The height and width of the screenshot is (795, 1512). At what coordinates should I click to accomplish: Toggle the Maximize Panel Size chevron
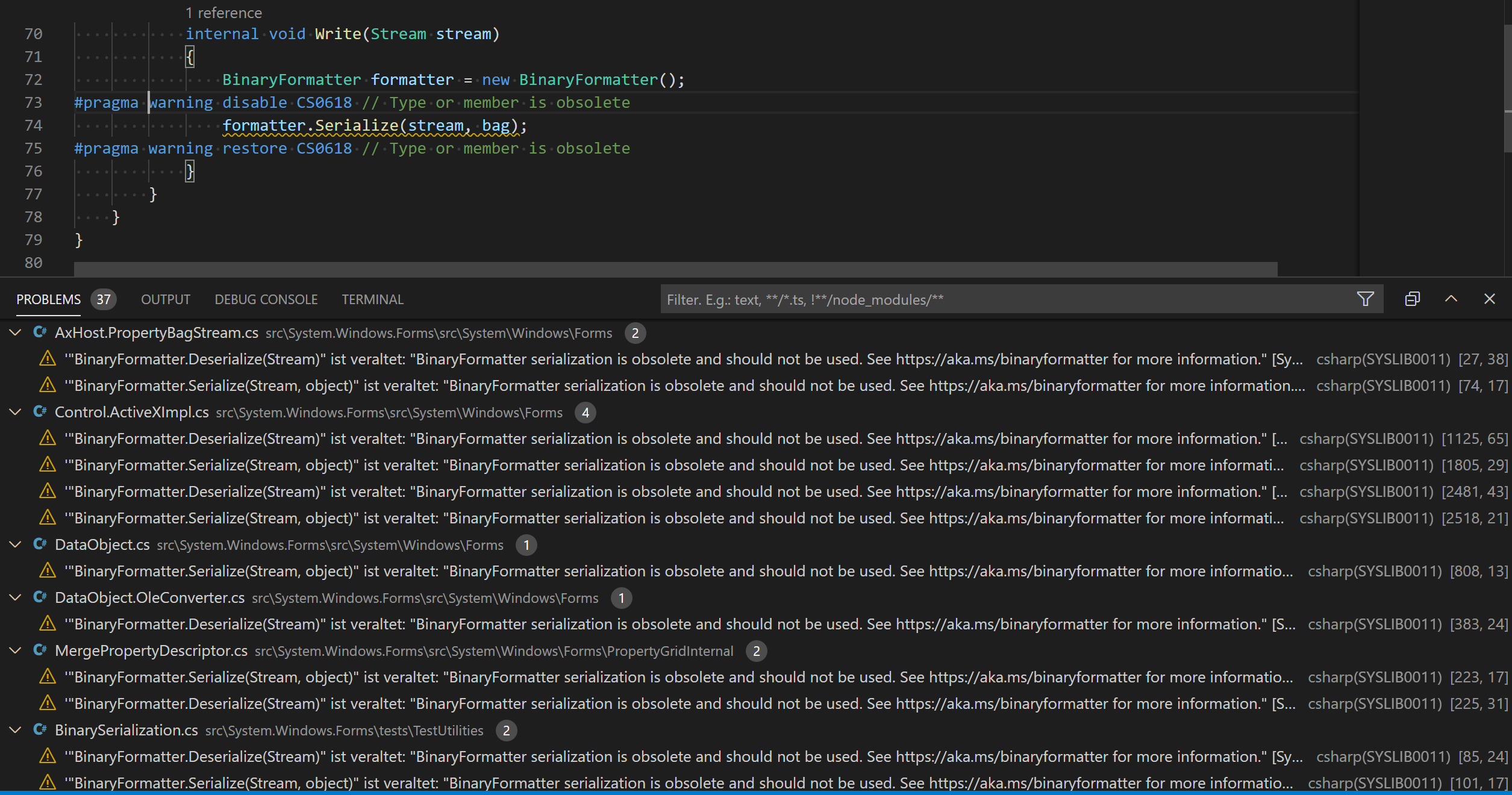coord(1452,299)
